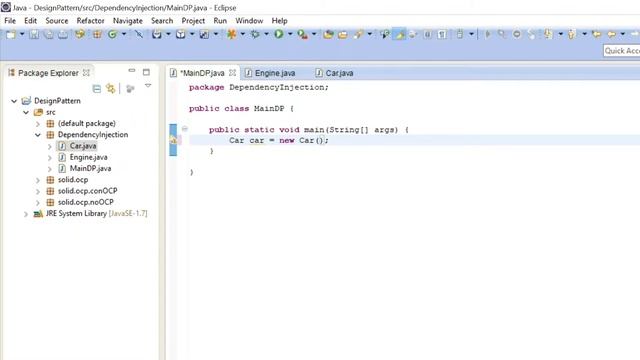Click the New Java Class green icon
Viewport: 640px width, 360px height.
click(x=112, y=35)
